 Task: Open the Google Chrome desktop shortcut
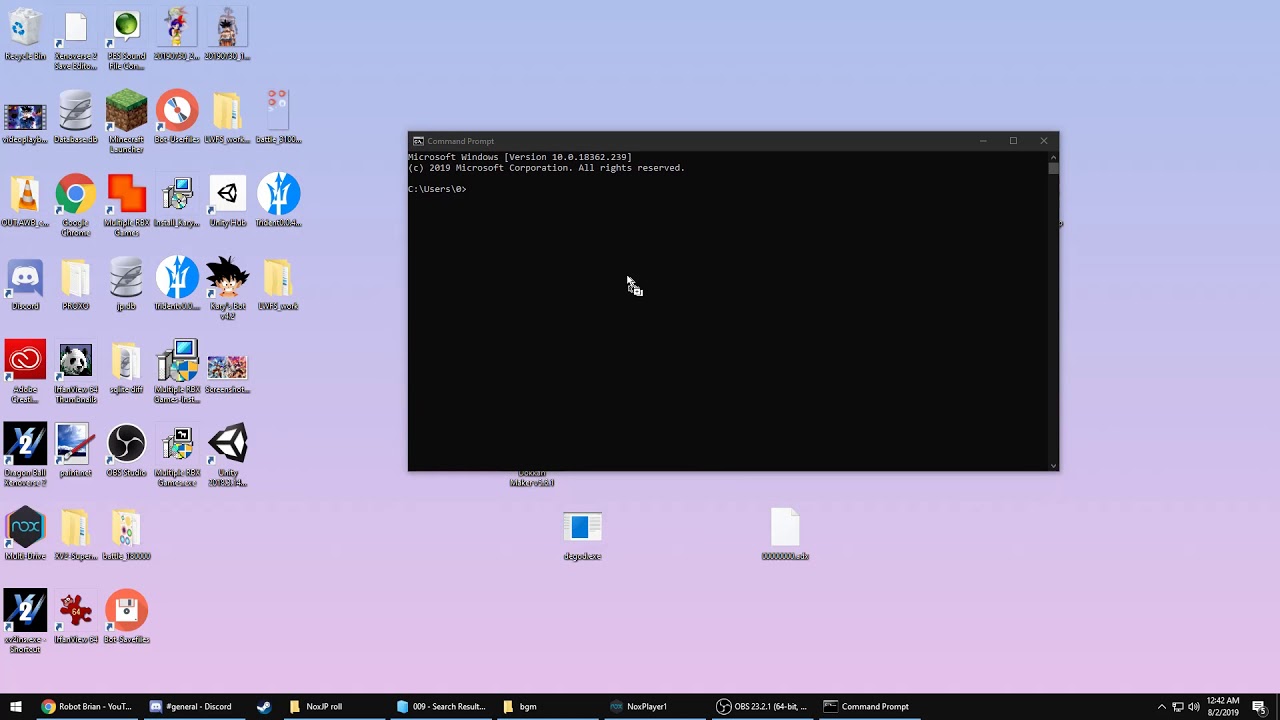pyautogui.click(x=76, y=205)
